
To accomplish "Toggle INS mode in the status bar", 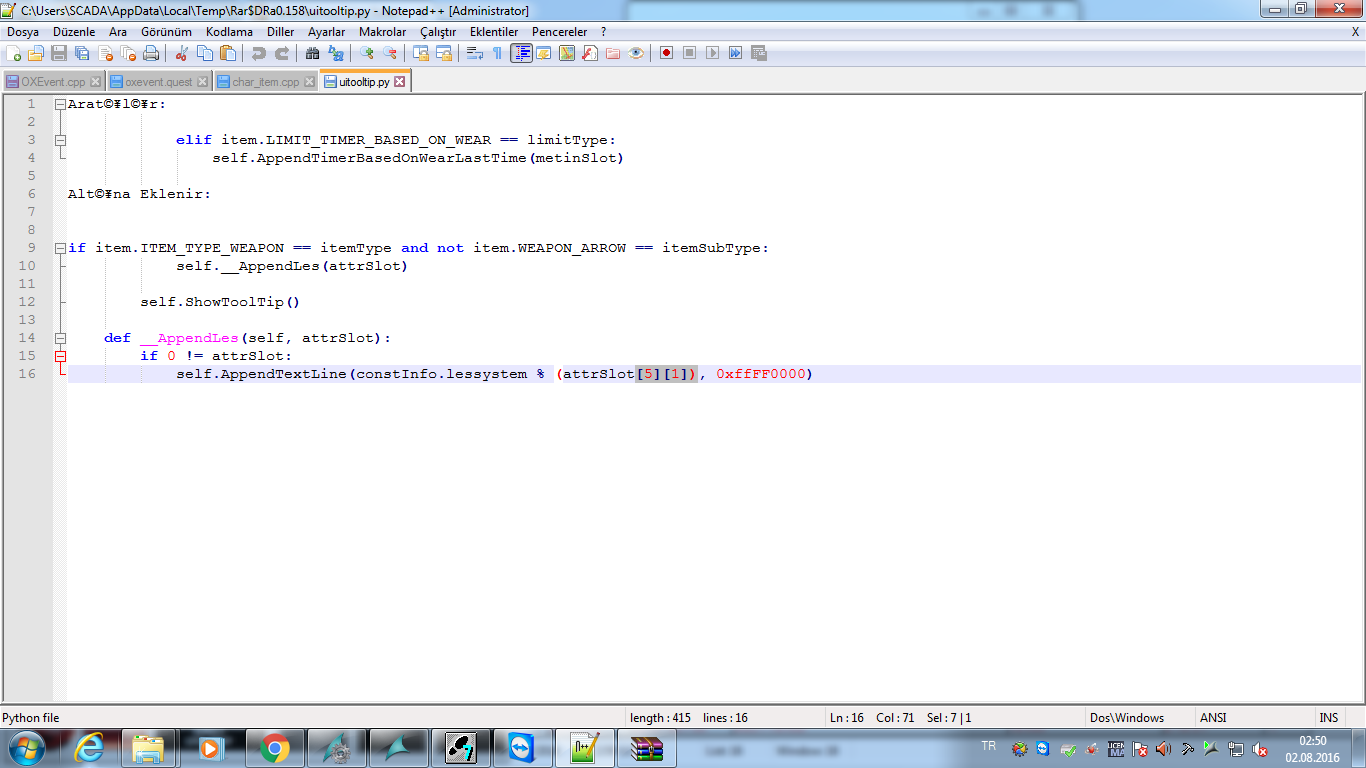I will (x=1328, y=718).
